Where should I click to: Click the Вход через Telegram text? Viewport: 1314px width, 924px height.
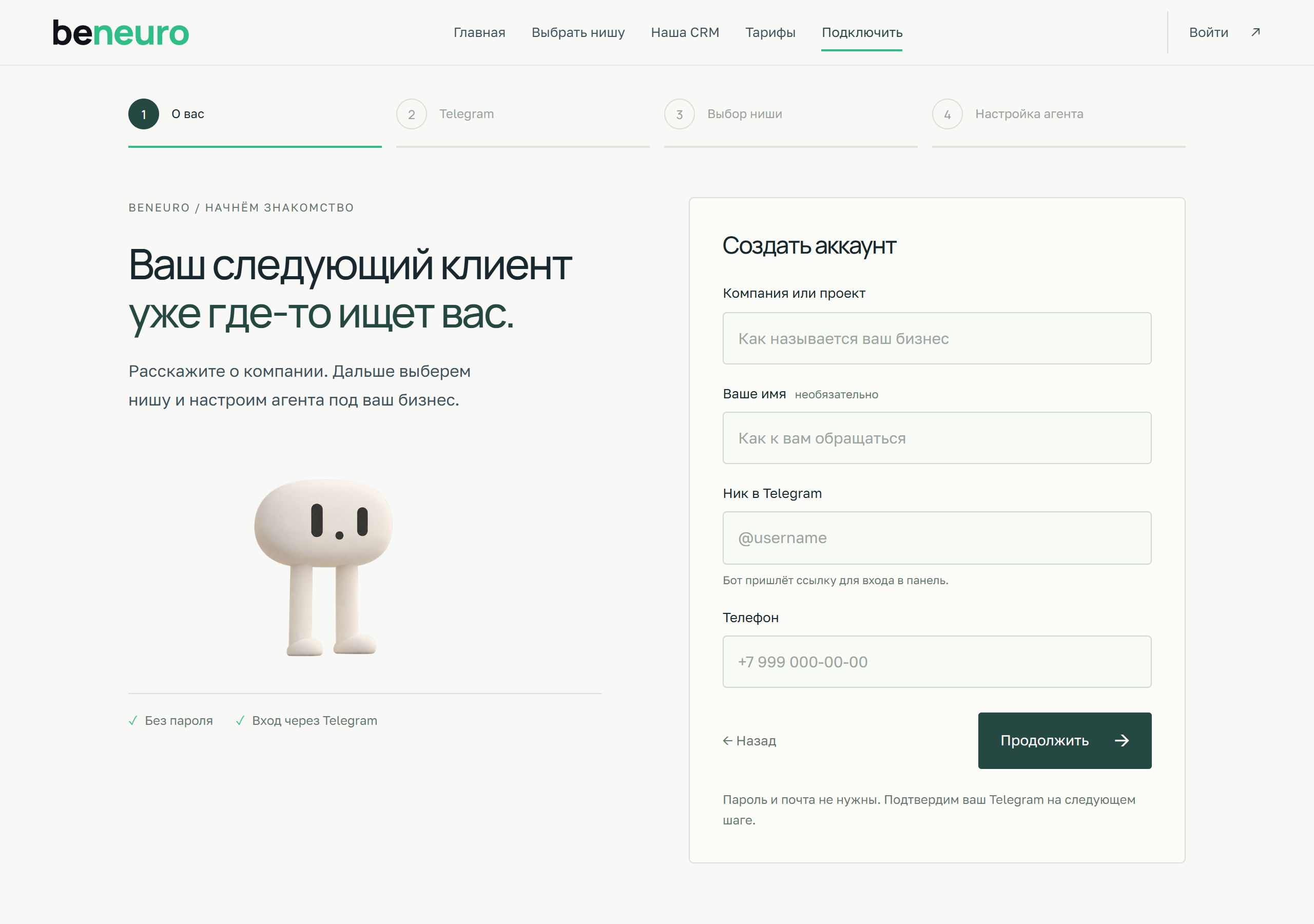tap(315, 720)
